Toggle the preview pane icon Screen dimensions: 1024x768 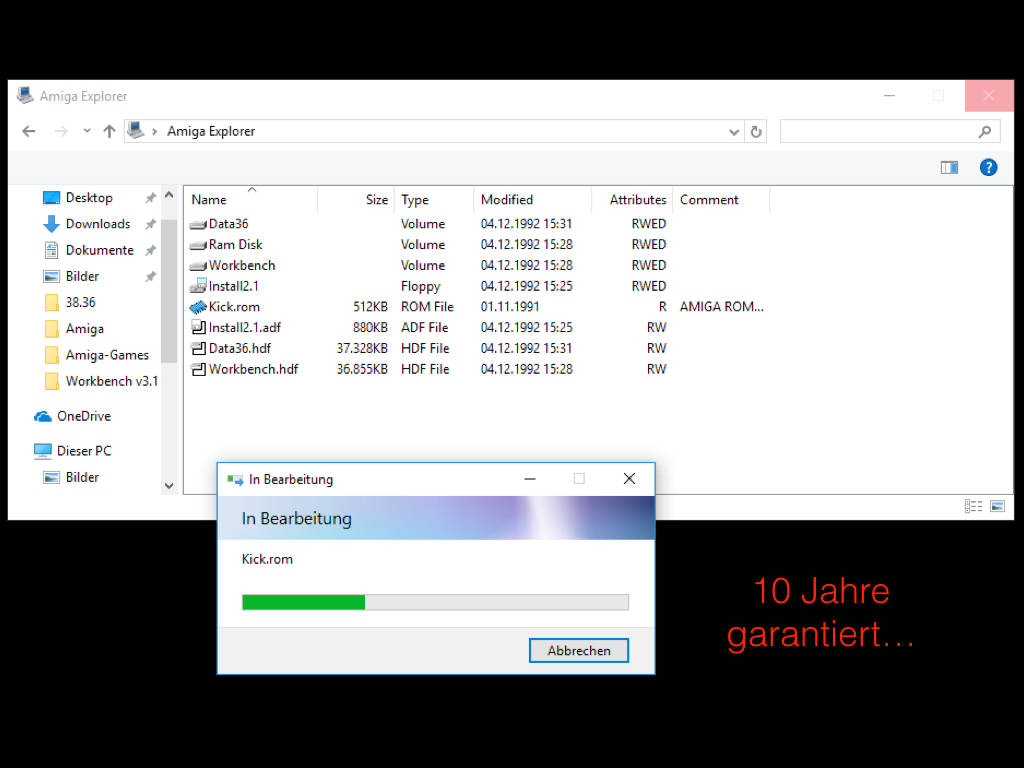pos(949,168)
